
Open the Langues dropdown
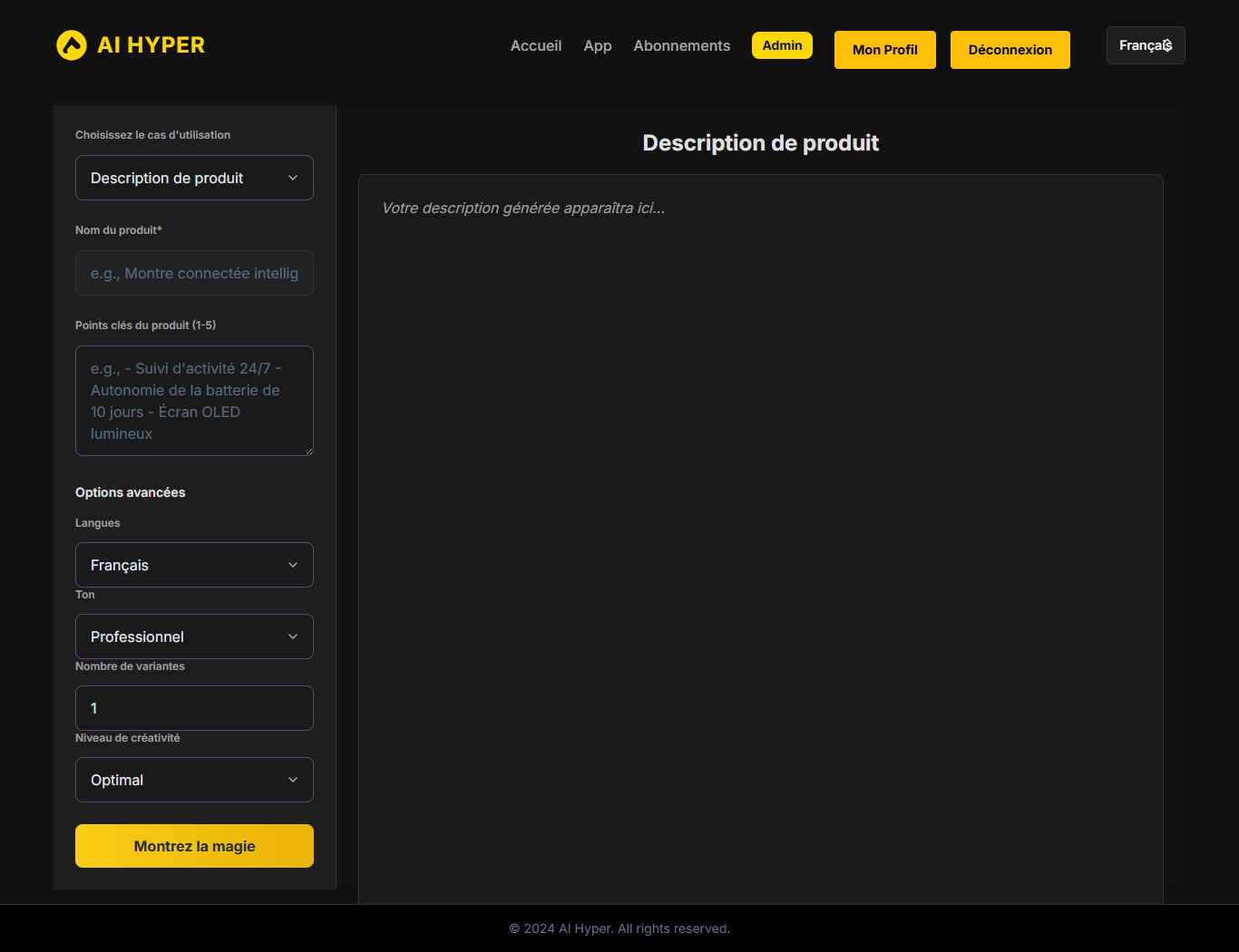click(194, 565)
